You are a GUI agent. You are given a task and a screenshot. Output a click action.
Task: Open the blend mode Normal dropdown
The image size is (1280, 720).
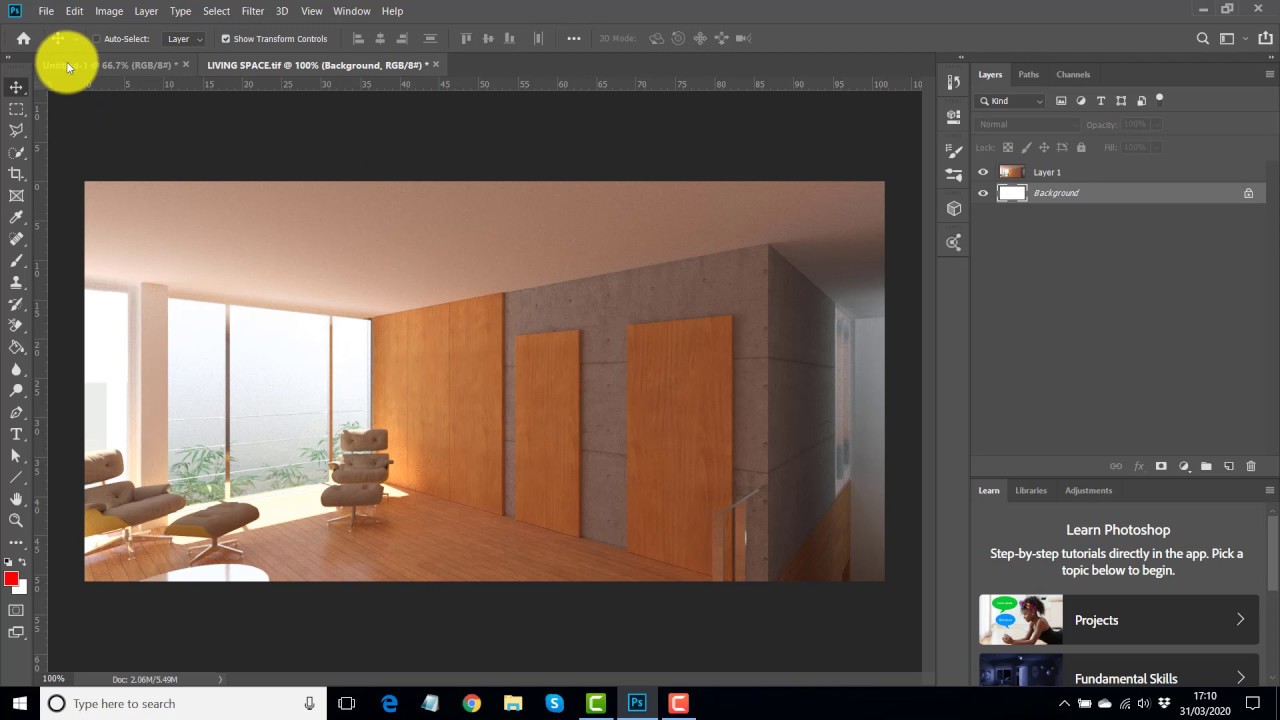pos(1028,124)
